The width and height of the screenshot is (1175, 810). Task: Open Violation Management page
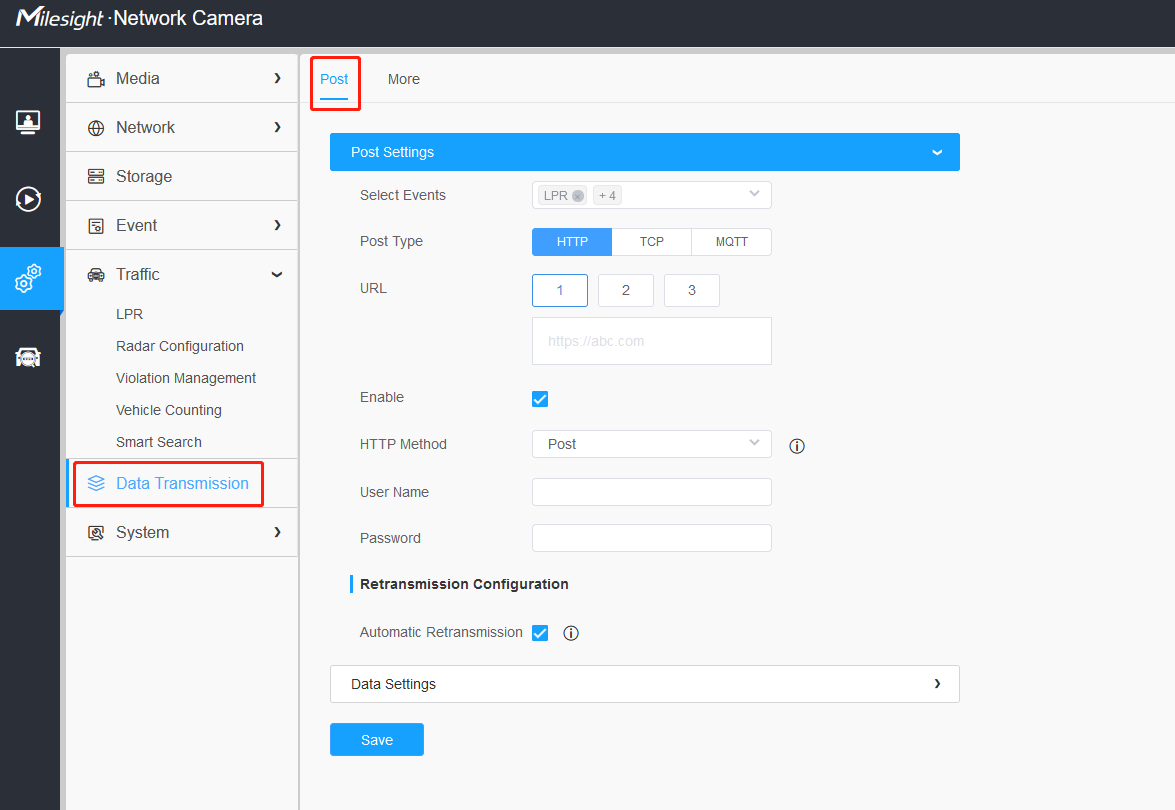pyautogui.click(x=186, y=378)
